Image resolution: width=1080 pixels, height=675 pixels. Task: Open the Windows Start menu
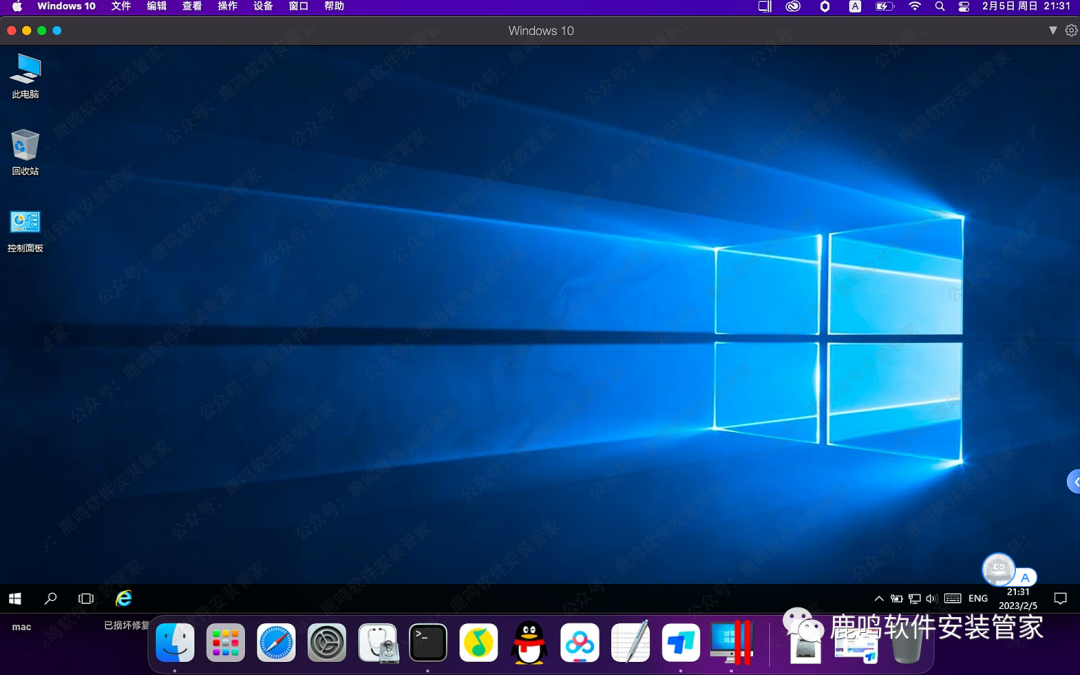(15, 598)
